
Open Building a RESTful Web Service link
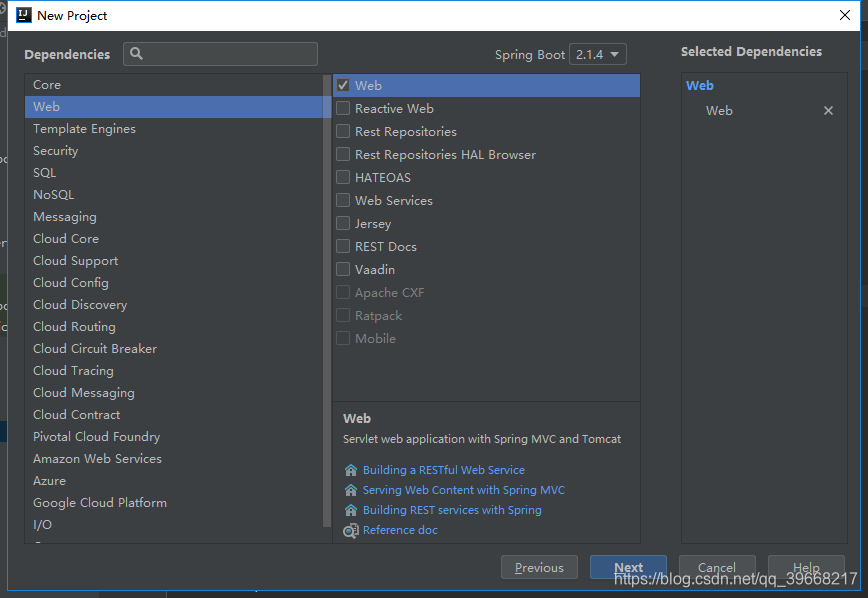(443, 470)
